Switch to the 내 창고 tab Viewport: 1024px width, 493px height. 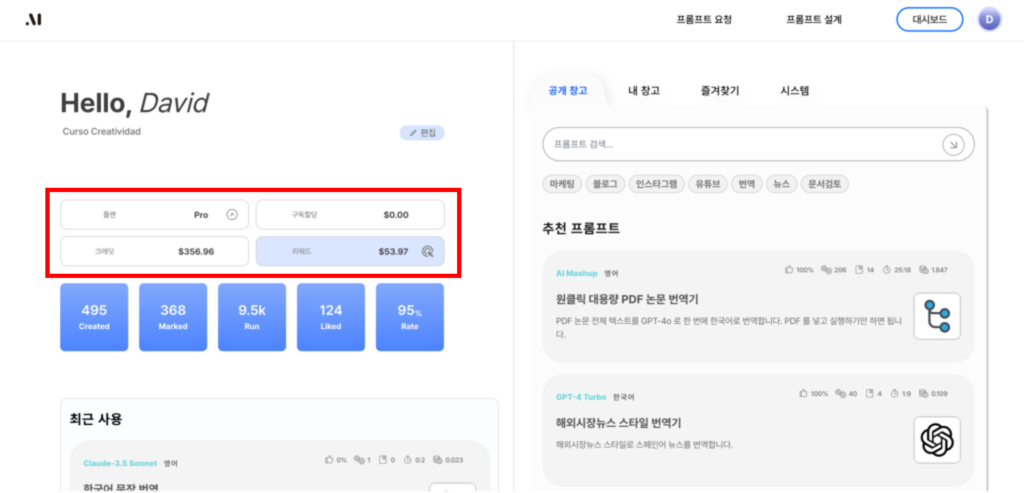pos(643,90)
